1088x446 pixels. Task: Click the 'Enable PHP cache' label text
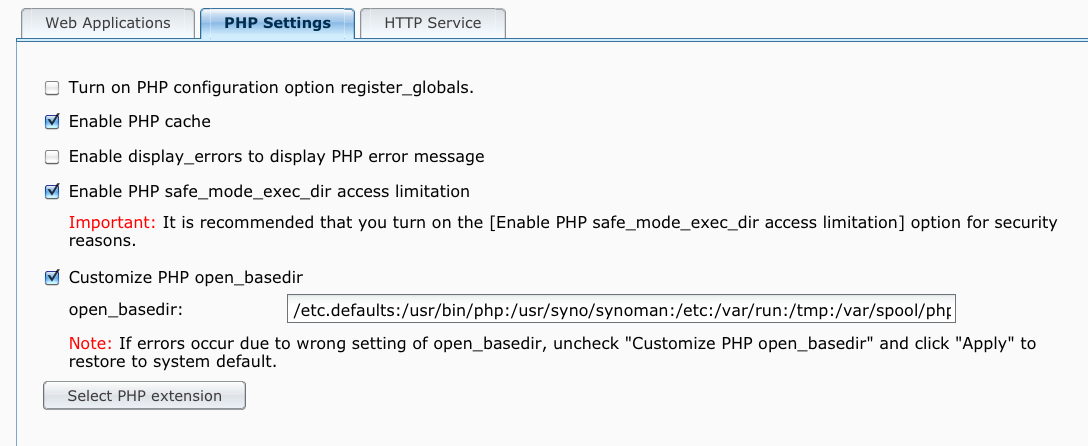139,122
